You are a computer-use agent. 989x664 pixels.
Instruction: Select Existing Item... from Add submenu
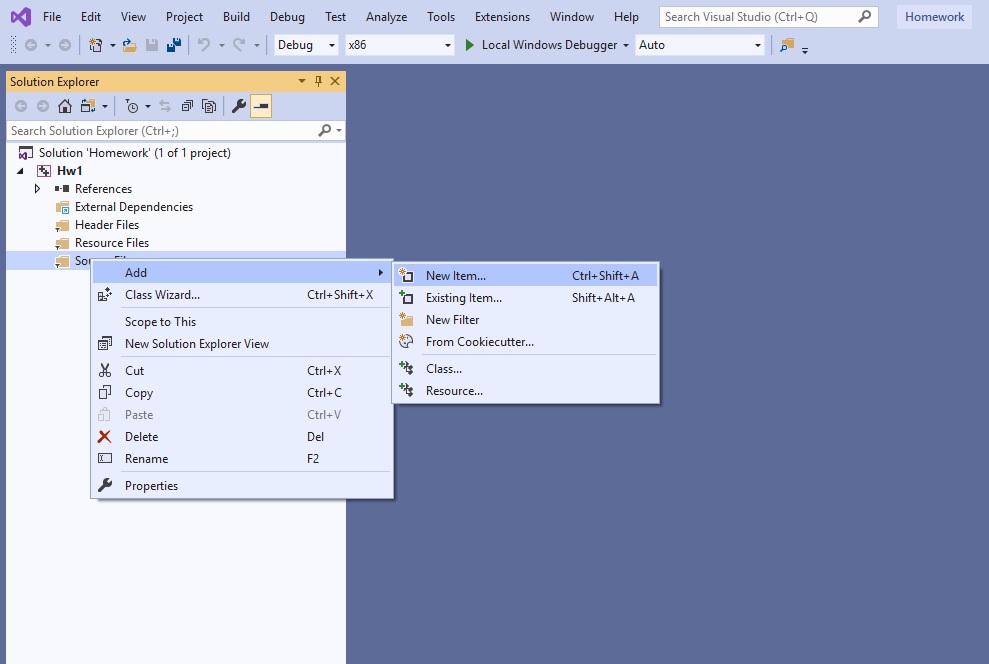tap(525, 298)
